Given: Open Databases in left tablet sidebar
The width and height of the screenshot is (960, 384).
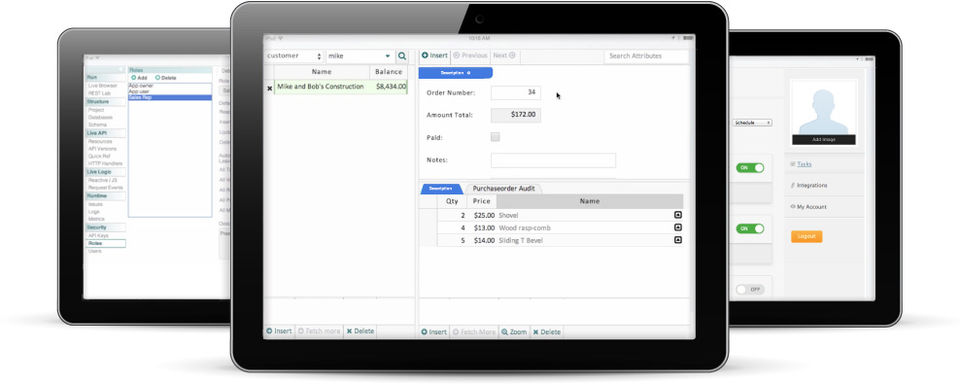Looking at the screenshot, I should pos(100,117).
